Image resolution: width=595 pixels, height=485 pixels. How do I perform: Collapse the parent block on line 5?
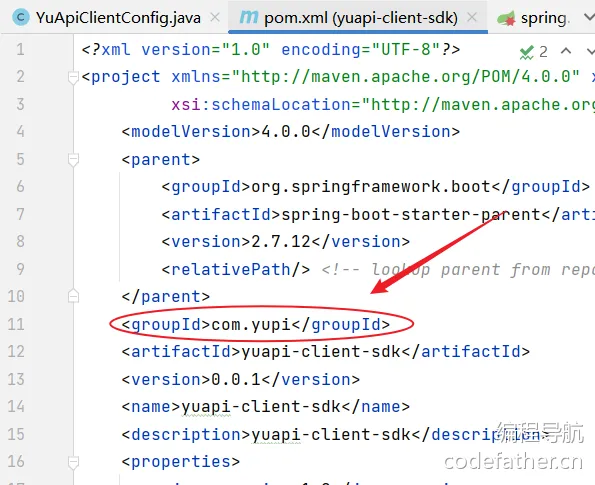(x=73, y=160)
